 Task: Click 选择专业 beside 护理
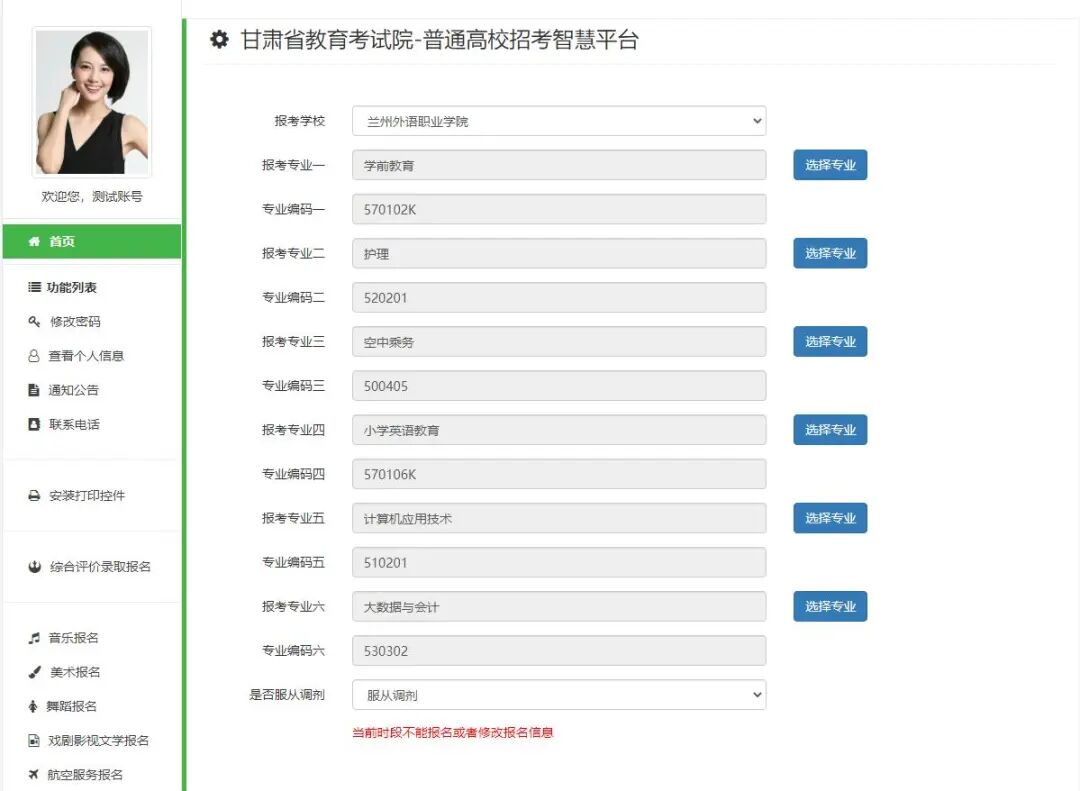pyautogui.click(x=830, y=253)
